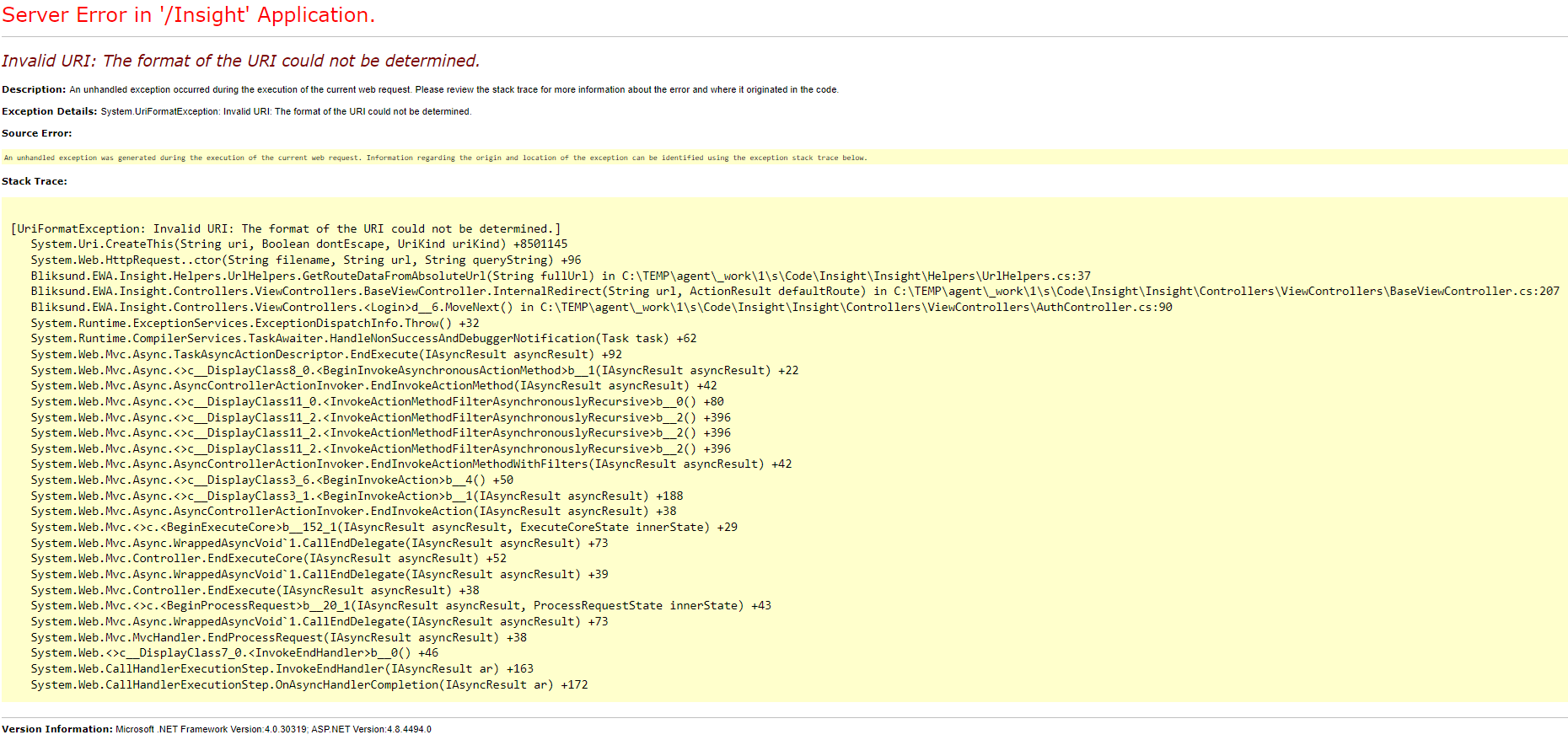Click the MvcHandler.EndProcessRequest +38 line

[279, 638]
